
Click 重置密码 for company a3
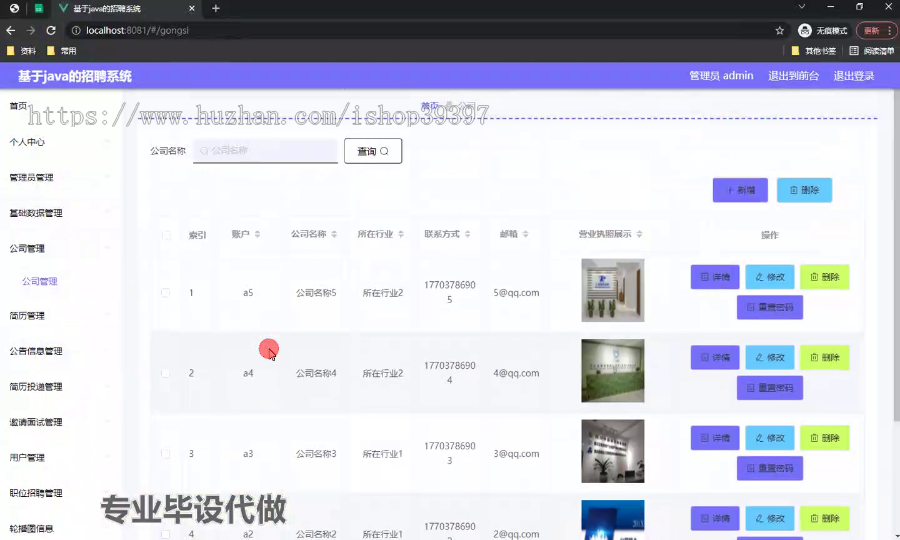[770, 469]
